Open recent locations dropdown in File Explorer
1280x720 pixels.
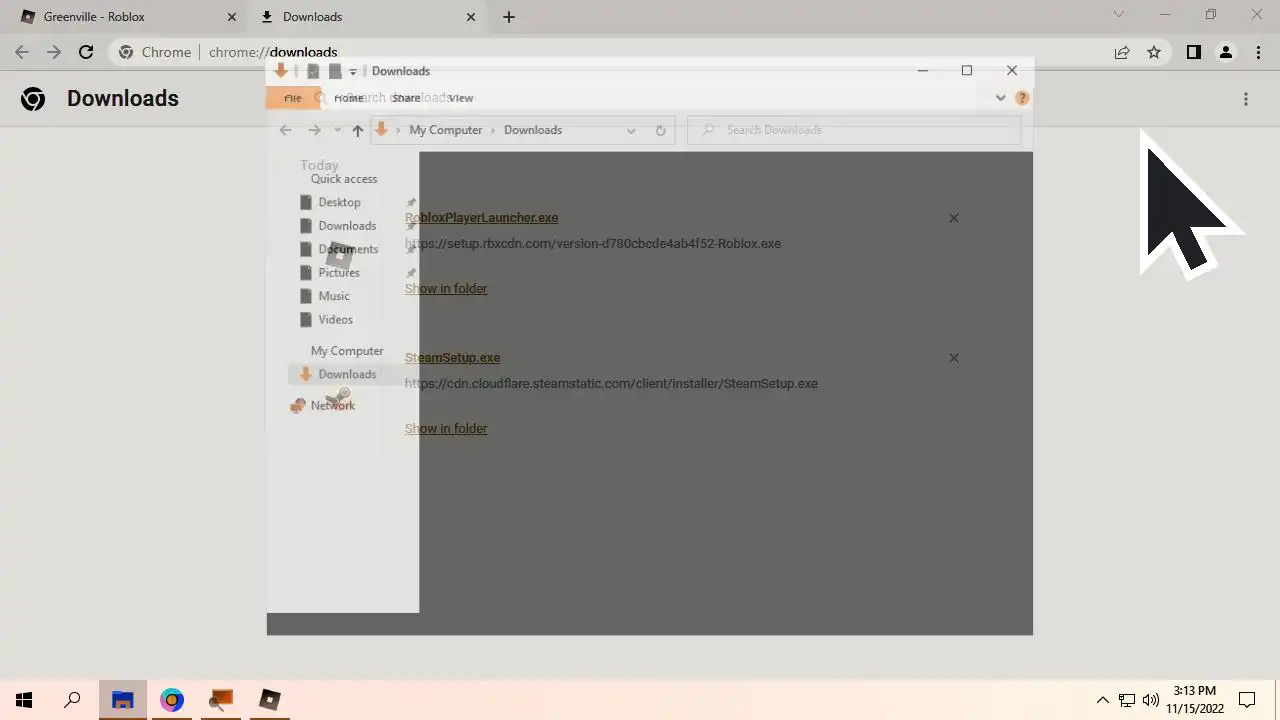point(337,130)
